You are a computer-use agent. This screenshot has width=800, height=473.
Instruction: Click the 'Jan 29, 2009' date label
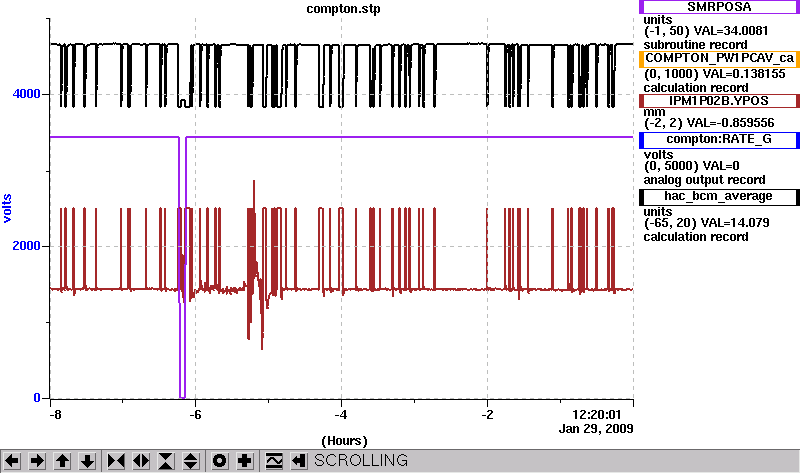[x=596, y=429]
